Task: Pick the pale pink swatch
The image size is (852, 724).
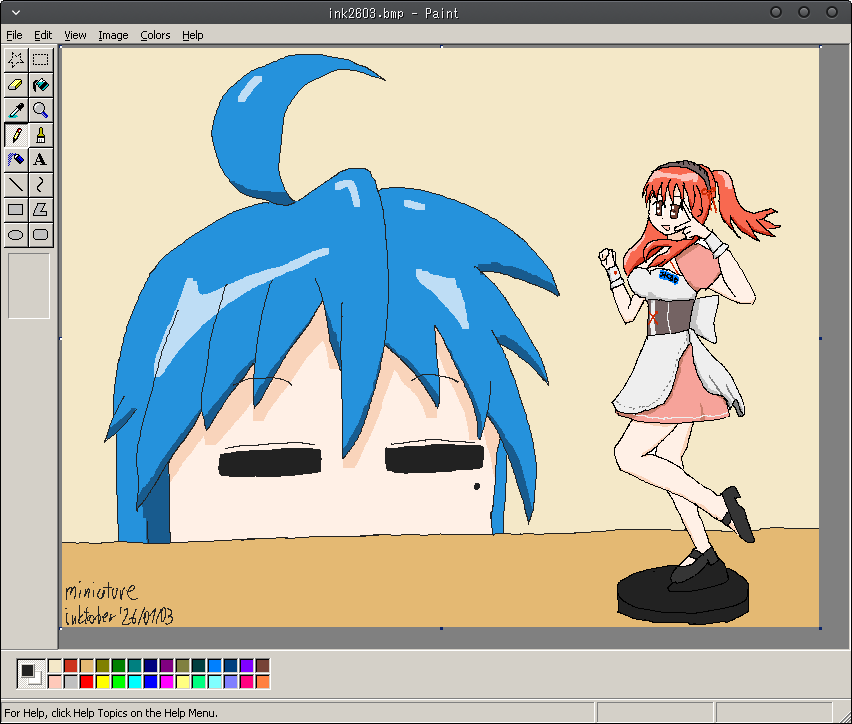Action: (55, 682)
